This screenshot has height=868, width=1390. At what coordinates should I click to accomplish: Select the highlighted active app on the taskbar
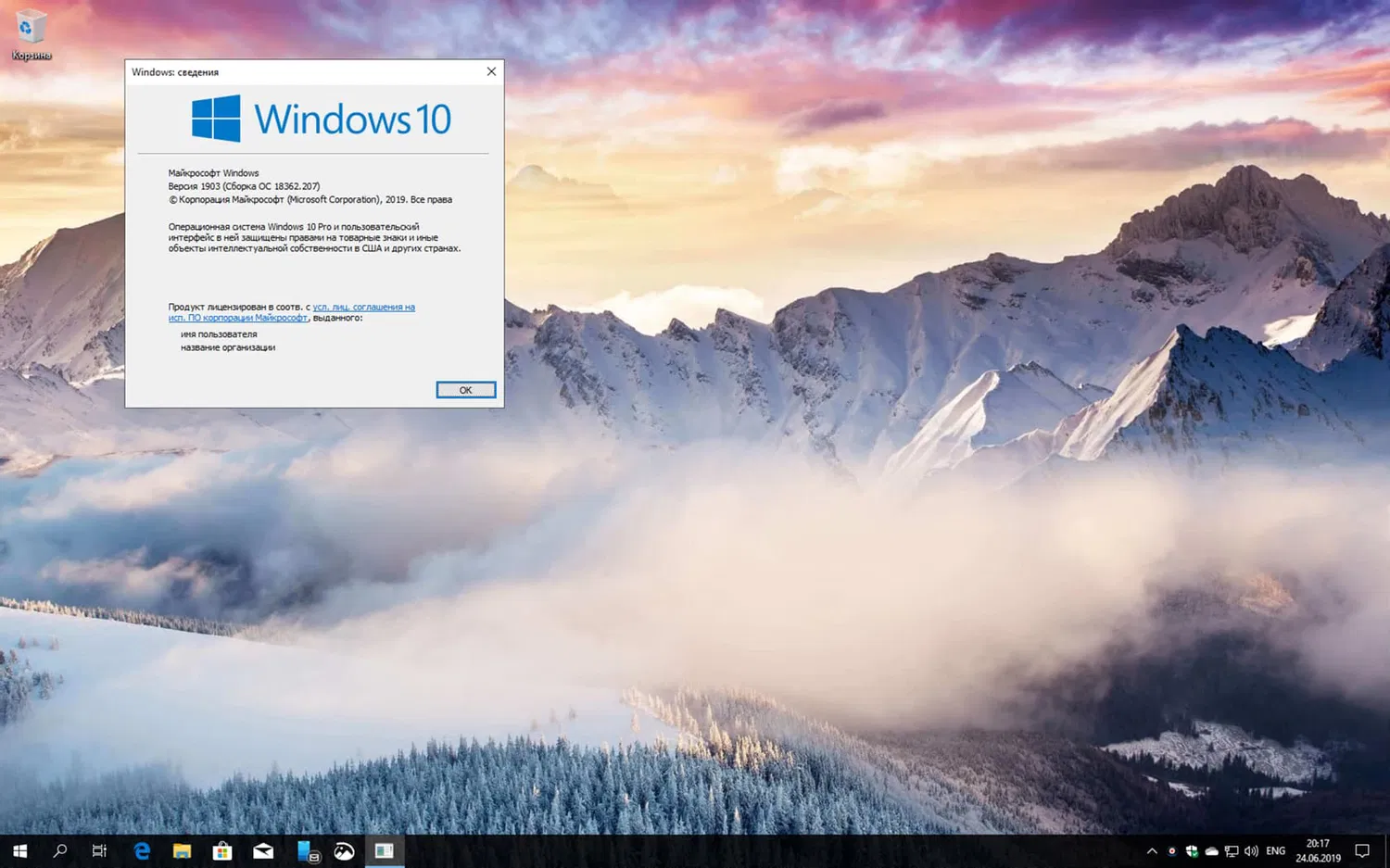[x=383, y=850]
